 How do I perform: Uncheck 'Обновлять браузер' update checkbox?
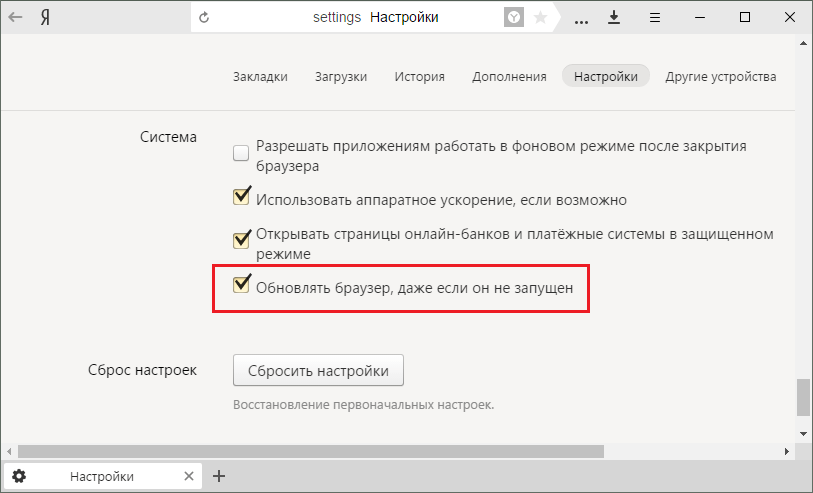tap(241, 286)
